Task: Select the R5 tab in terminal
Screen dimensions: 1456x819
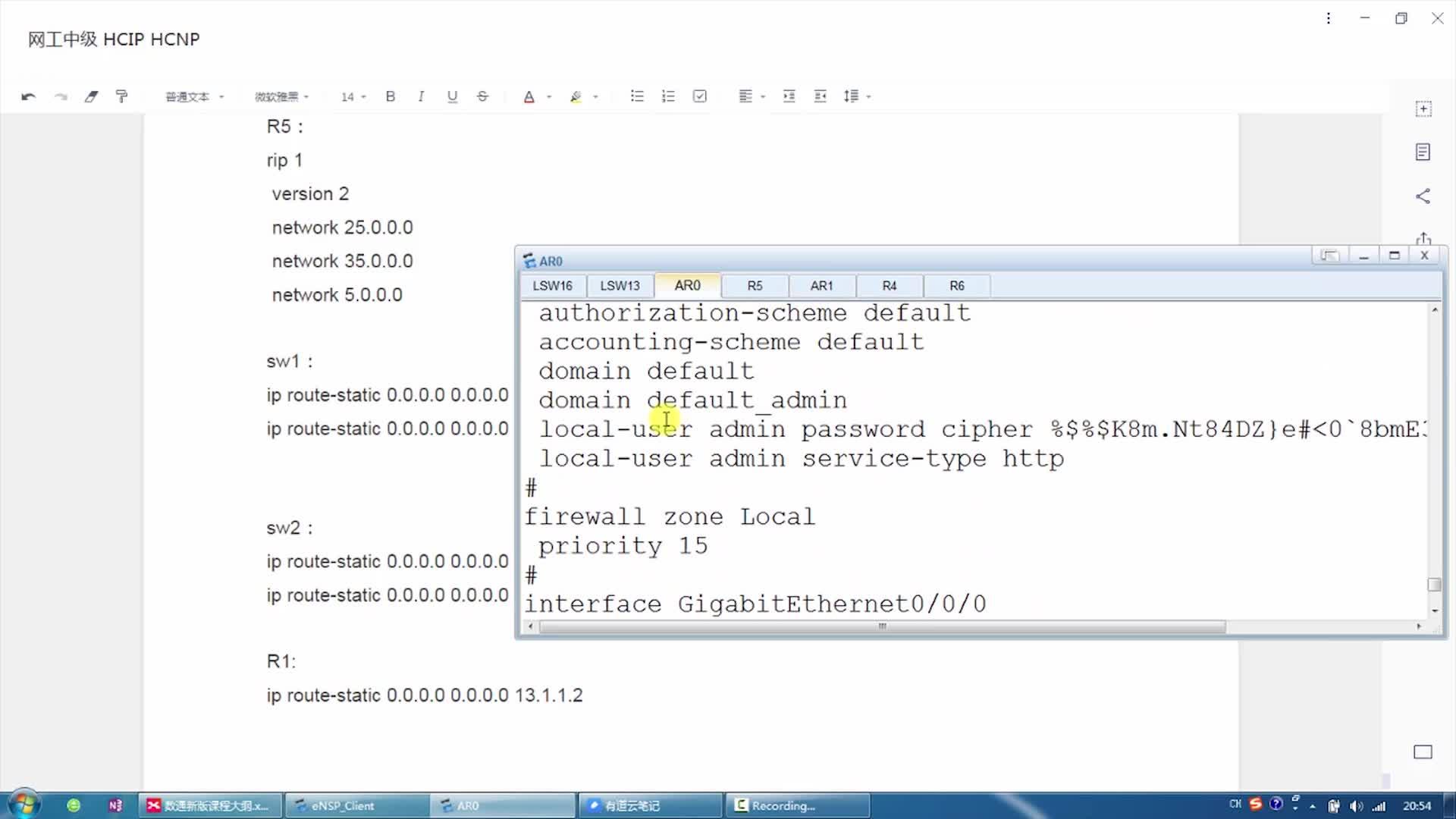Action: pos(755,286)
